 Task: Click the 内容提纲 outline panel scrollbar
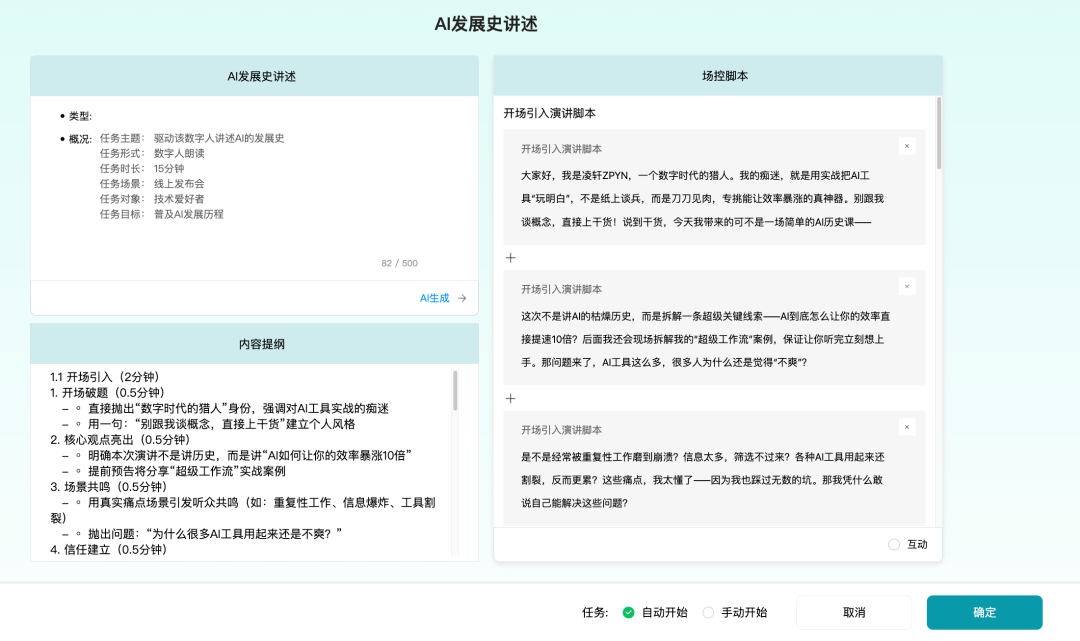(x=455, y=392)
